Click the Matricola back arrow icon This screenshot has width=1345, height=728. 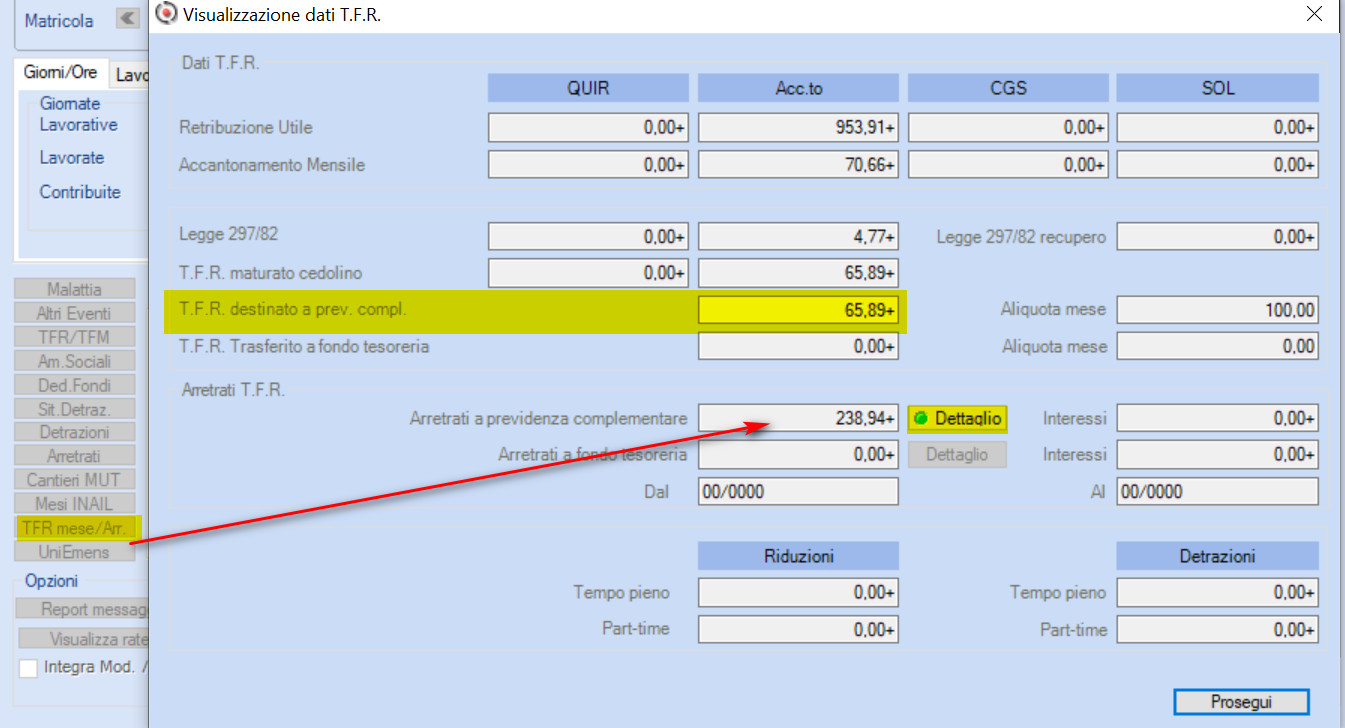128,19
